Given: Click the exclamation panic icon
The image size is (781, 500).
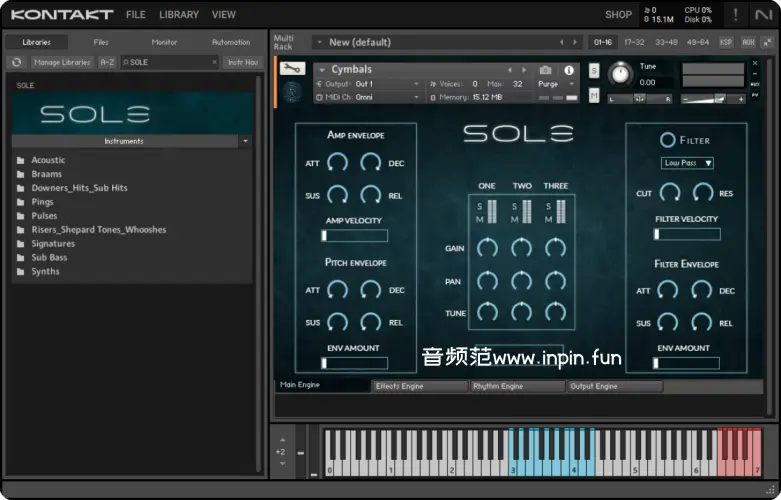Looking at the screenshot, I should click(737, 15).
